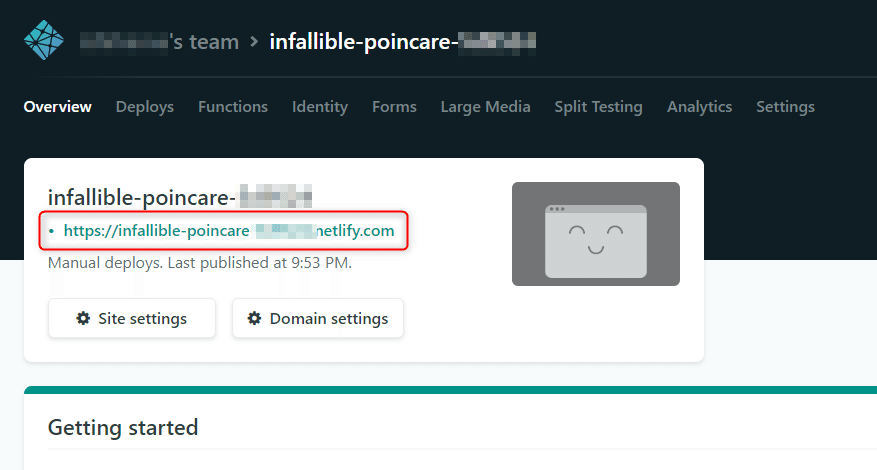Click the 'Manual deploys. Last published' text
This screenshot has height=470, width=877.
[200, 263]
